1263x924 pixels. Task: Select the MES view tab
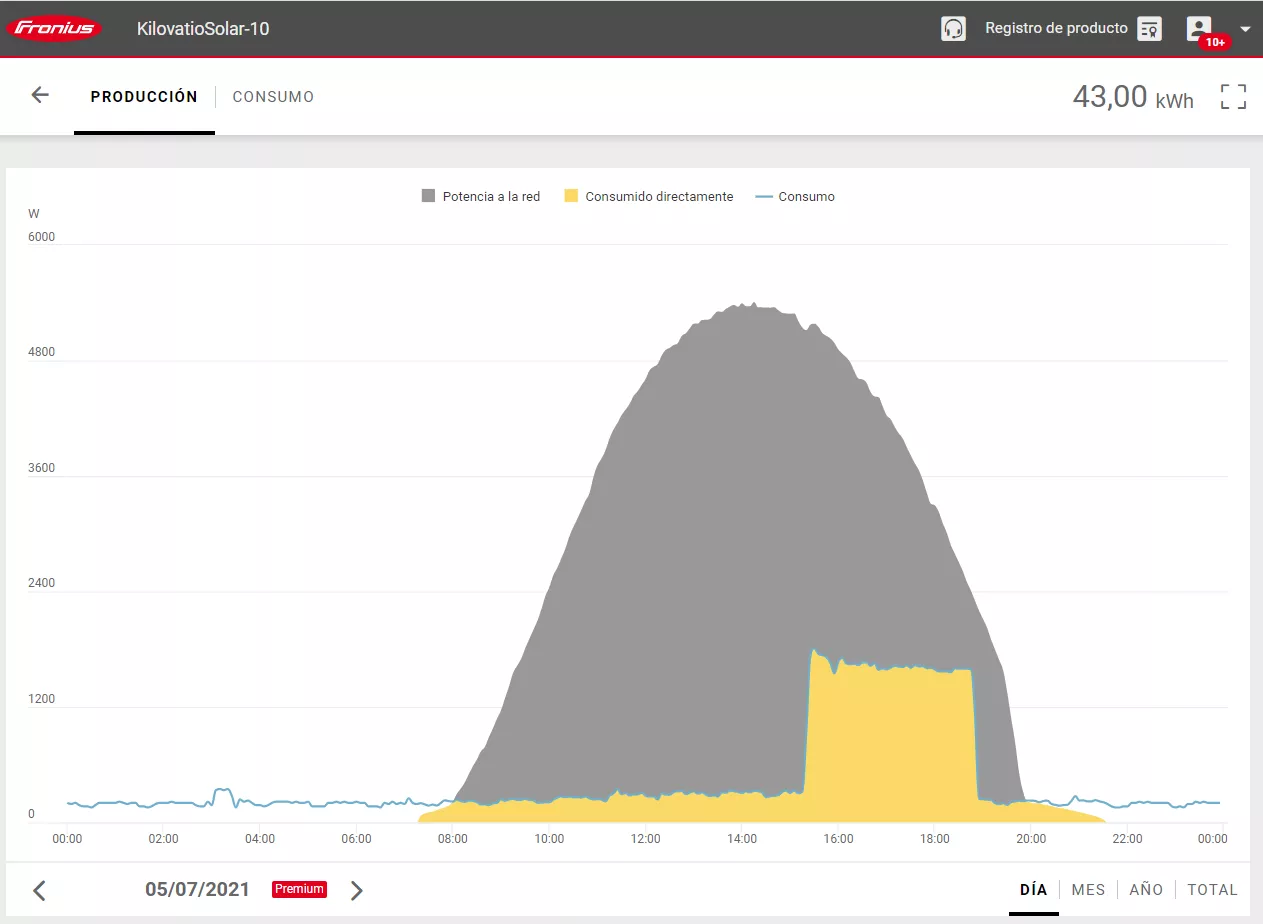point(1088,889)
